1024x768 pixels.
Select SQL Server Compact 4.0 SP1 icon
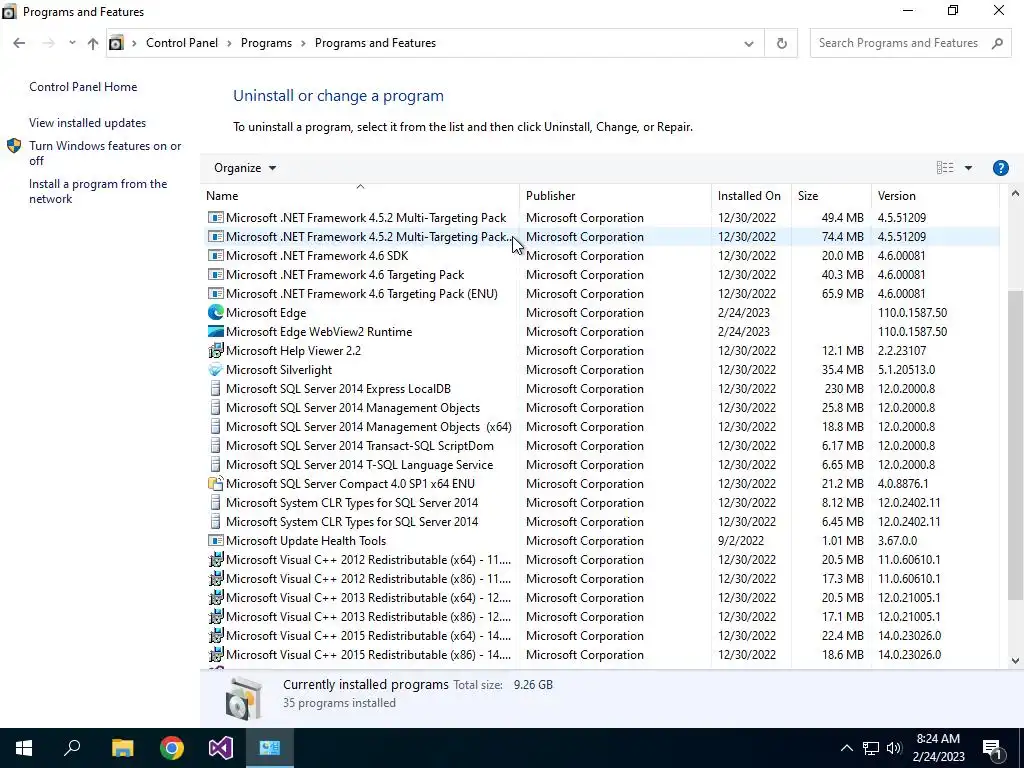click(x=216, y=484)
